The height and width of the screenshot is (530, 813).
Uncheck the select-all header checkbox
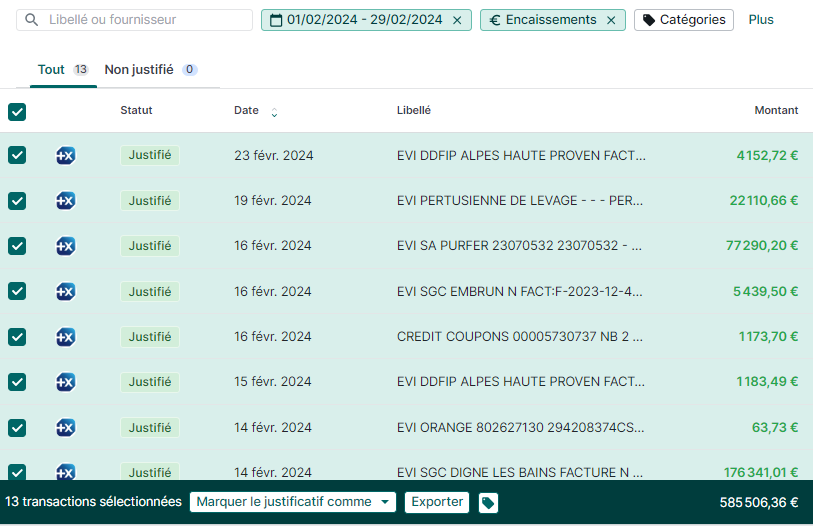[x=17, y=112]
